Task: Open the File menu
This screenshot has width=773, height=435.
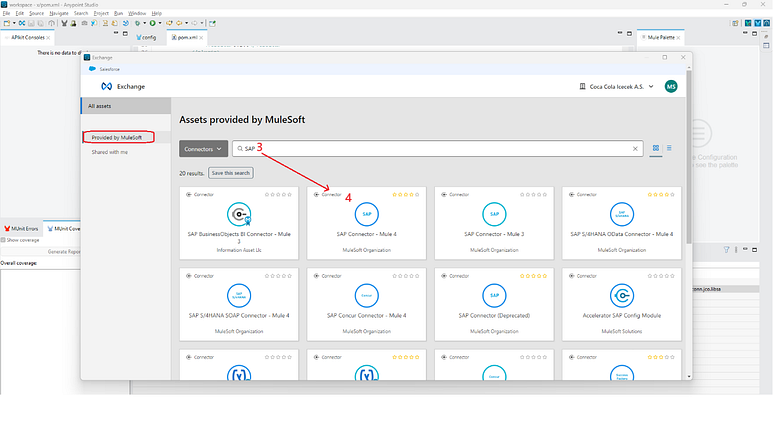Action: click(x=6, y=13)
